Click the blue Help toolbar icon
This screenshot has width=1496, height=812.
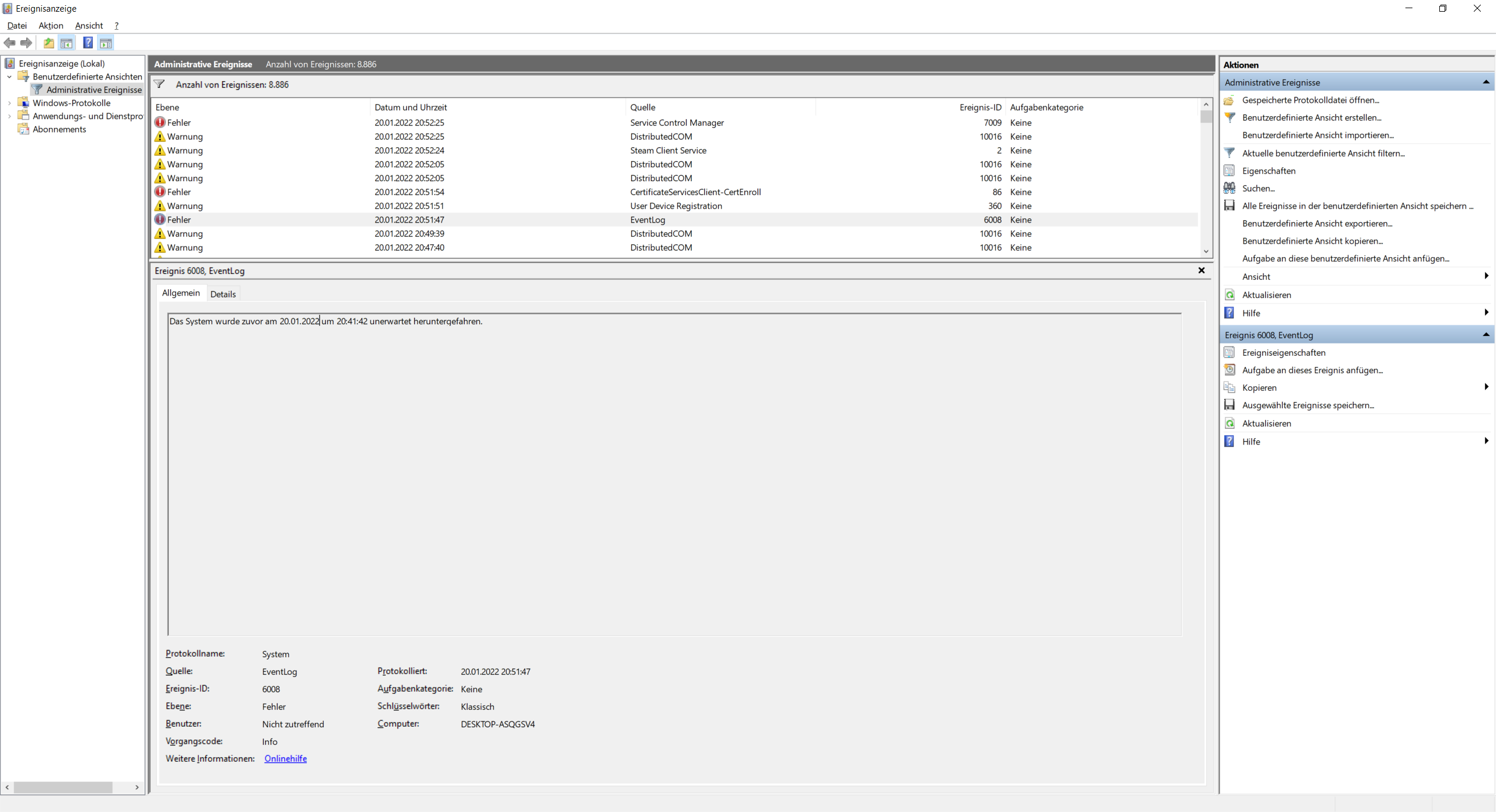point(88,43)
